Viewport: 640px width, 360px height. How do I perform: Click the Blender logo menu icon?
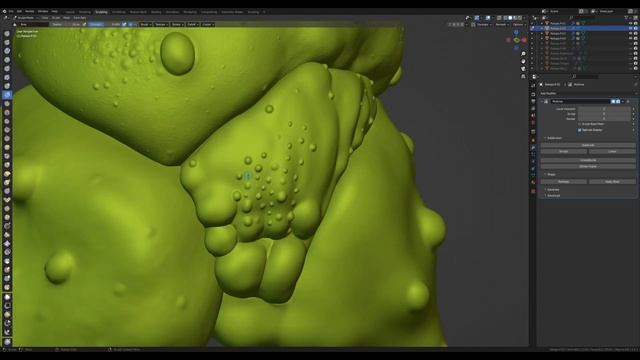[4, 11]
